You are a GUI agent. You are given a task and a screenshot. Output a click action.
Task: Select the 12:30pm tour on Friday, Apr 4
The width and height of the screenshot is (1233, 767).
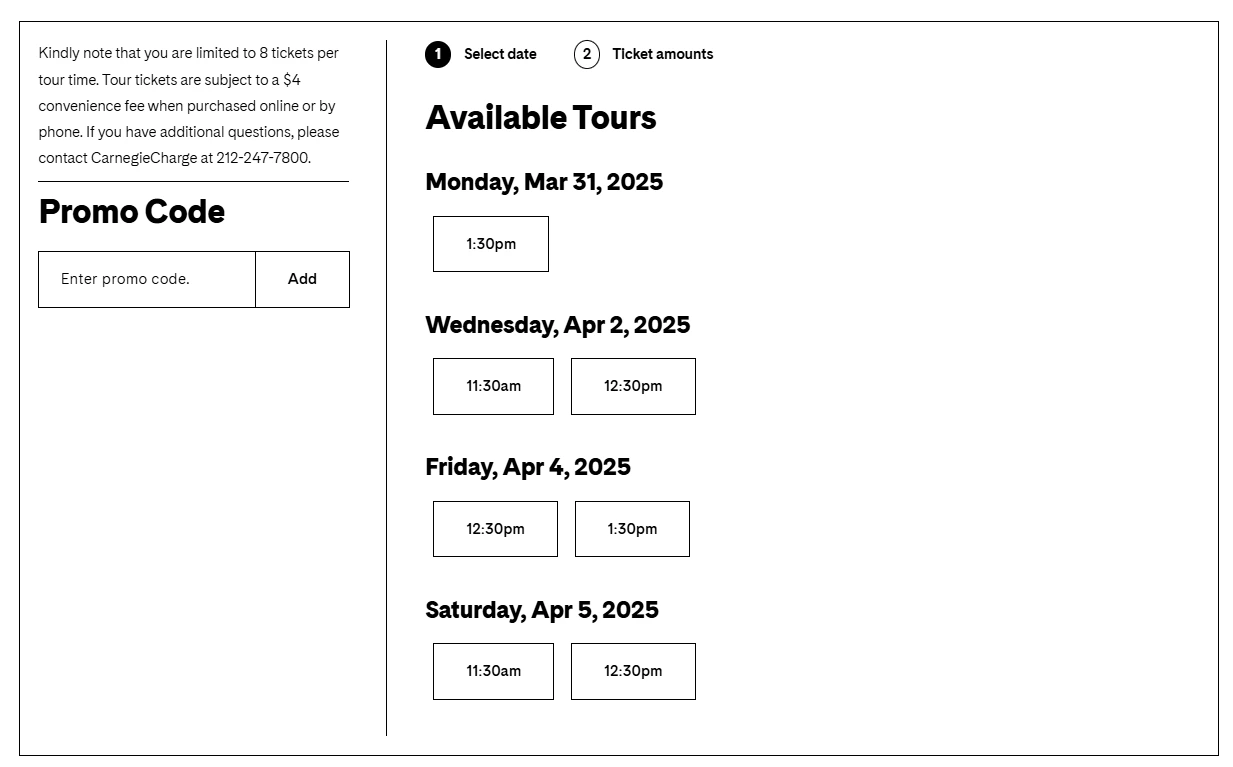[495, 529]
